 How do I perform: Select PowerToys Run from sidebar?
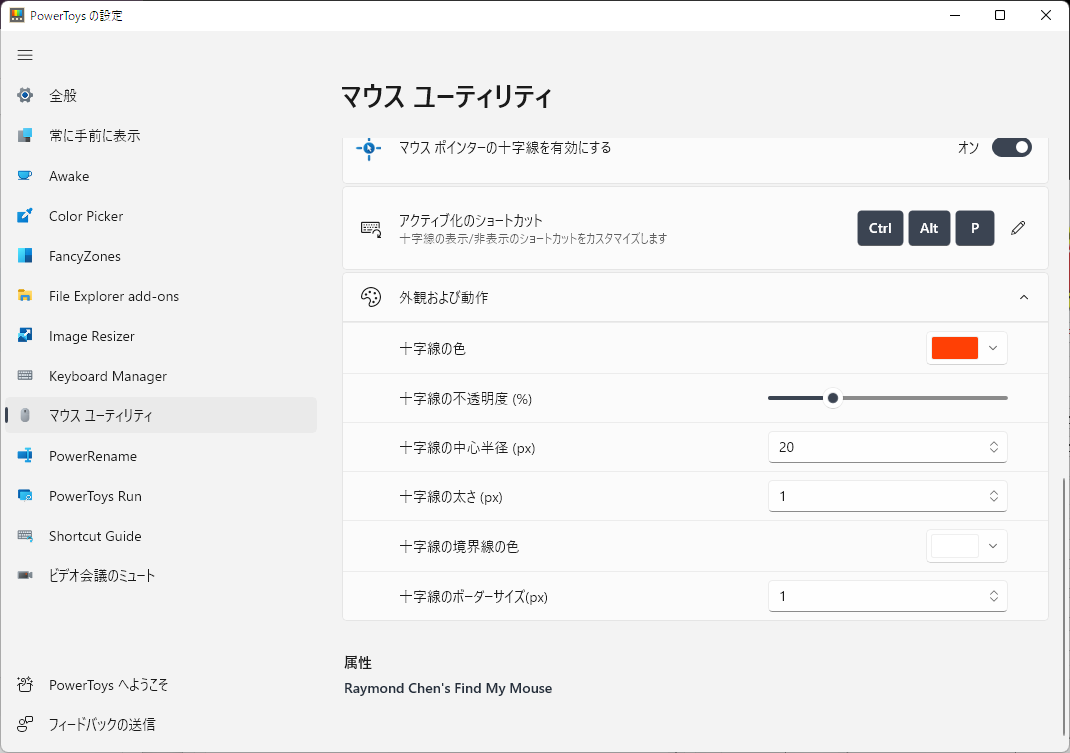click(95, 496)
